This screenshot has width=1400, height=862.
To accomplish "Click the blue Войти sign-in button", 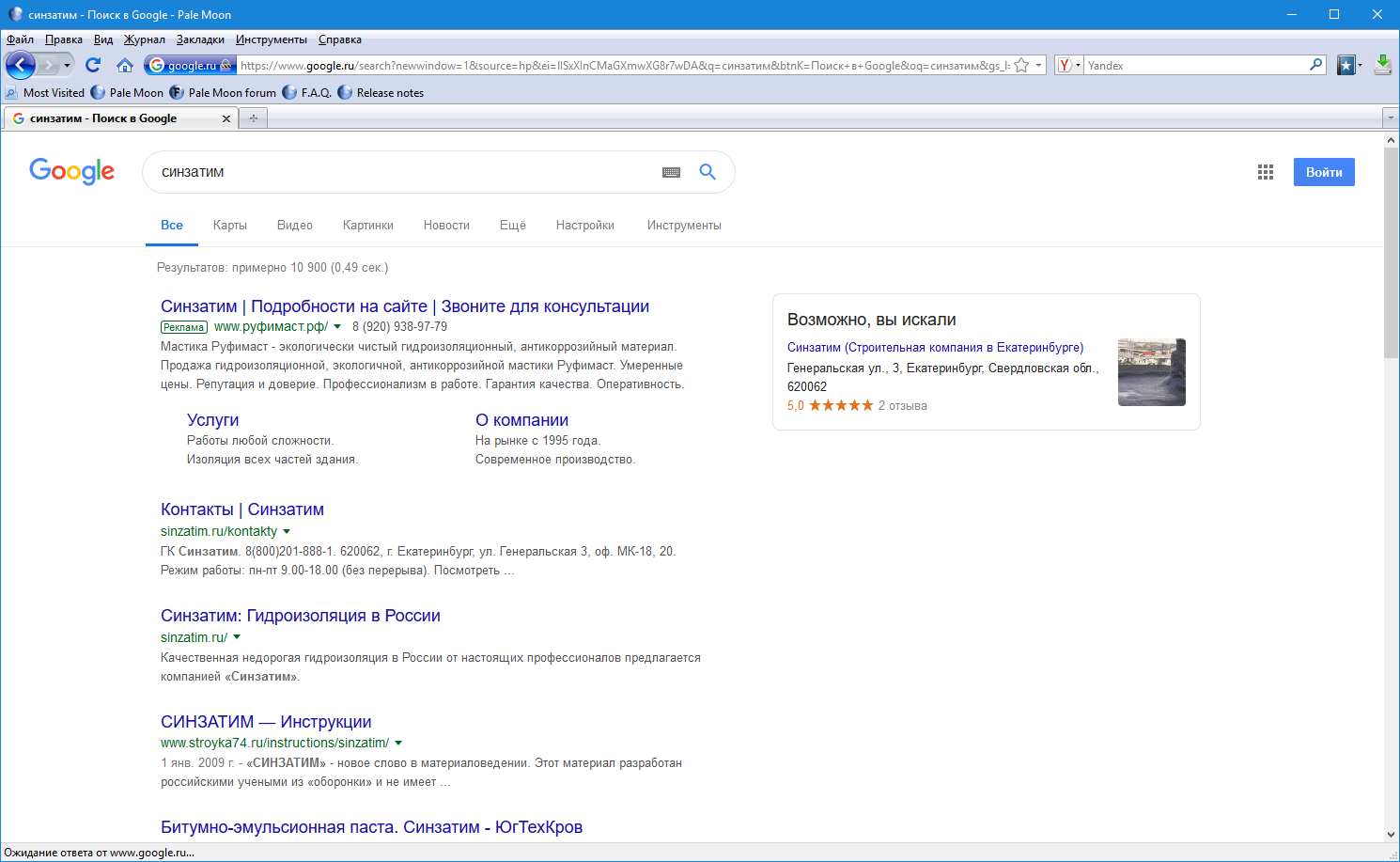I will pos(1324,172).
